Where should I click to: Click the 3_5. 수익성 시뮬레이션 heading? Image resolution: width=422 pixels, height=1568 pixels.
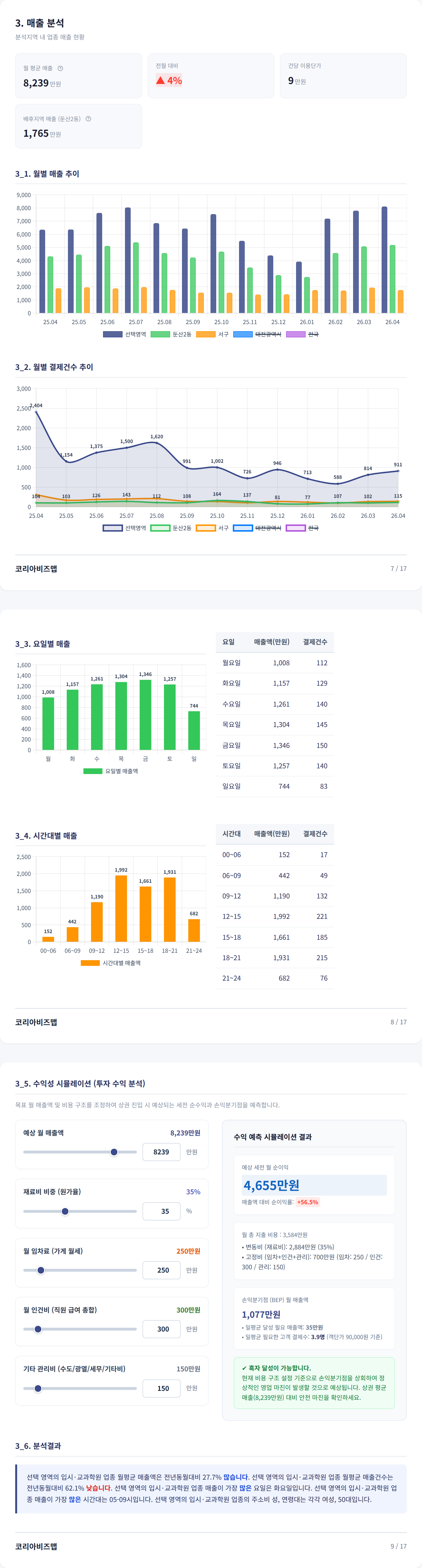coord(80,1083)
